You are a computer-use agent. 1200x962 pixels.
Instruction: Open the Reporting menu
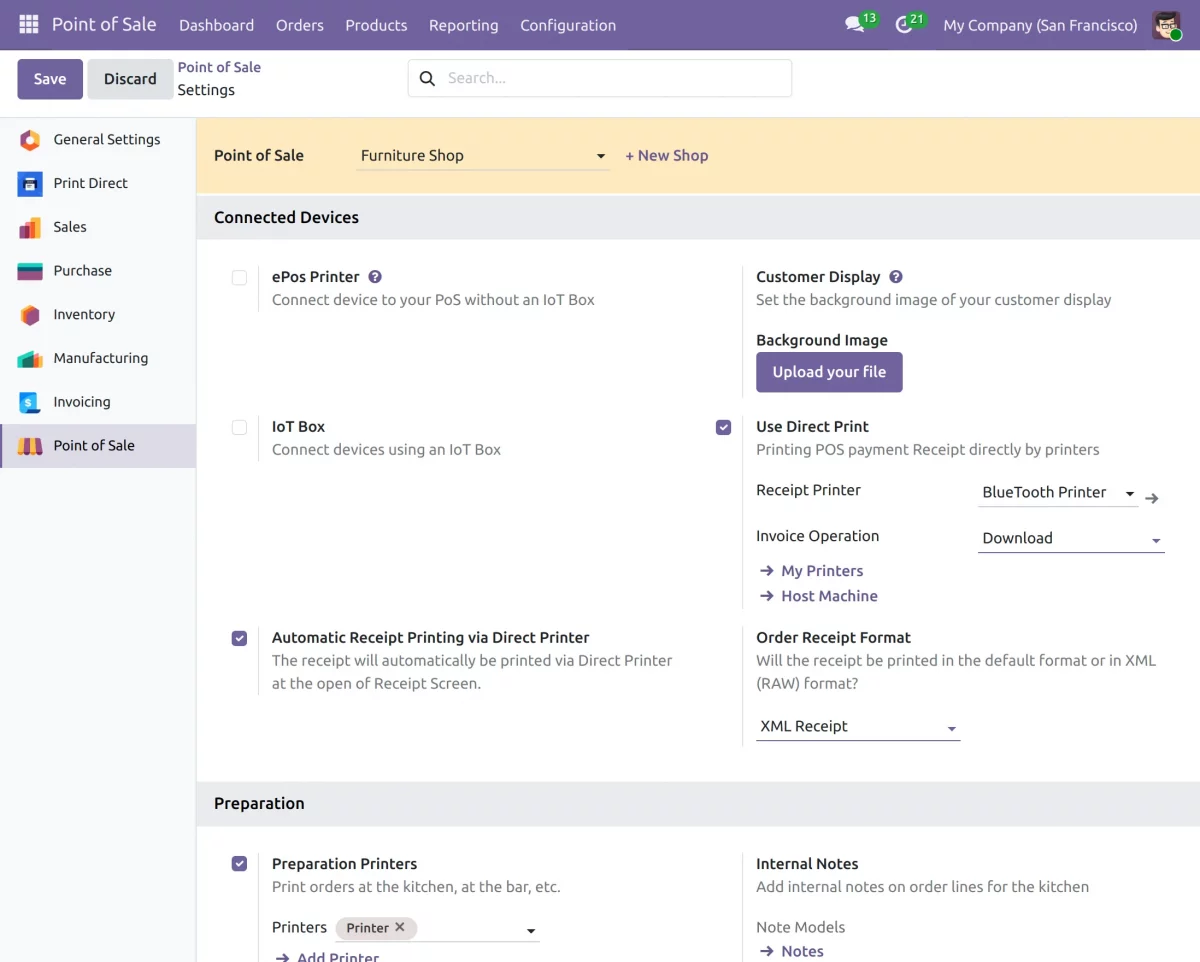tap(463, 25)
